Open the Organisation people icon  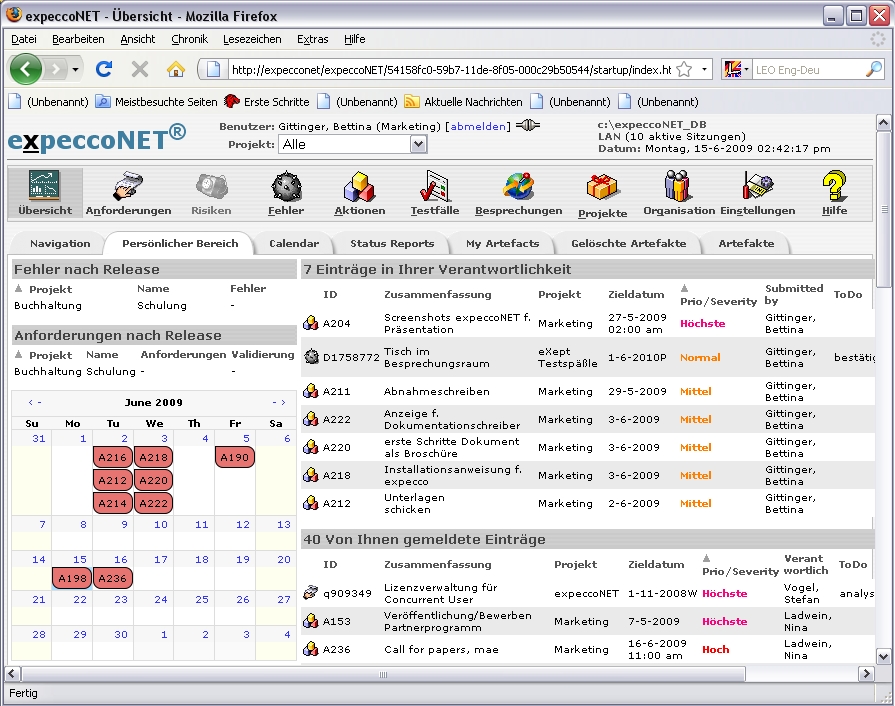tap(678, 187)
